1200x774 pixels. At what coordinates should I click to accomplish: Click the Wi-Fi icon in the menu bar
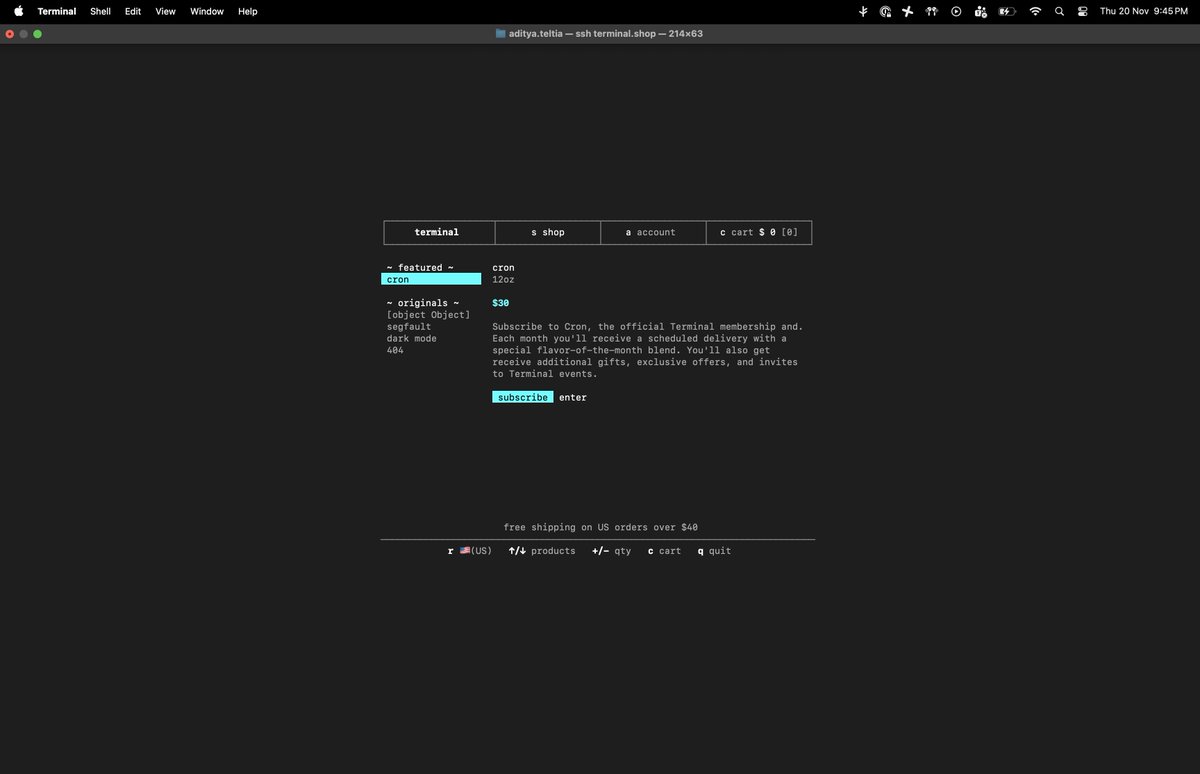(1036, 11)
